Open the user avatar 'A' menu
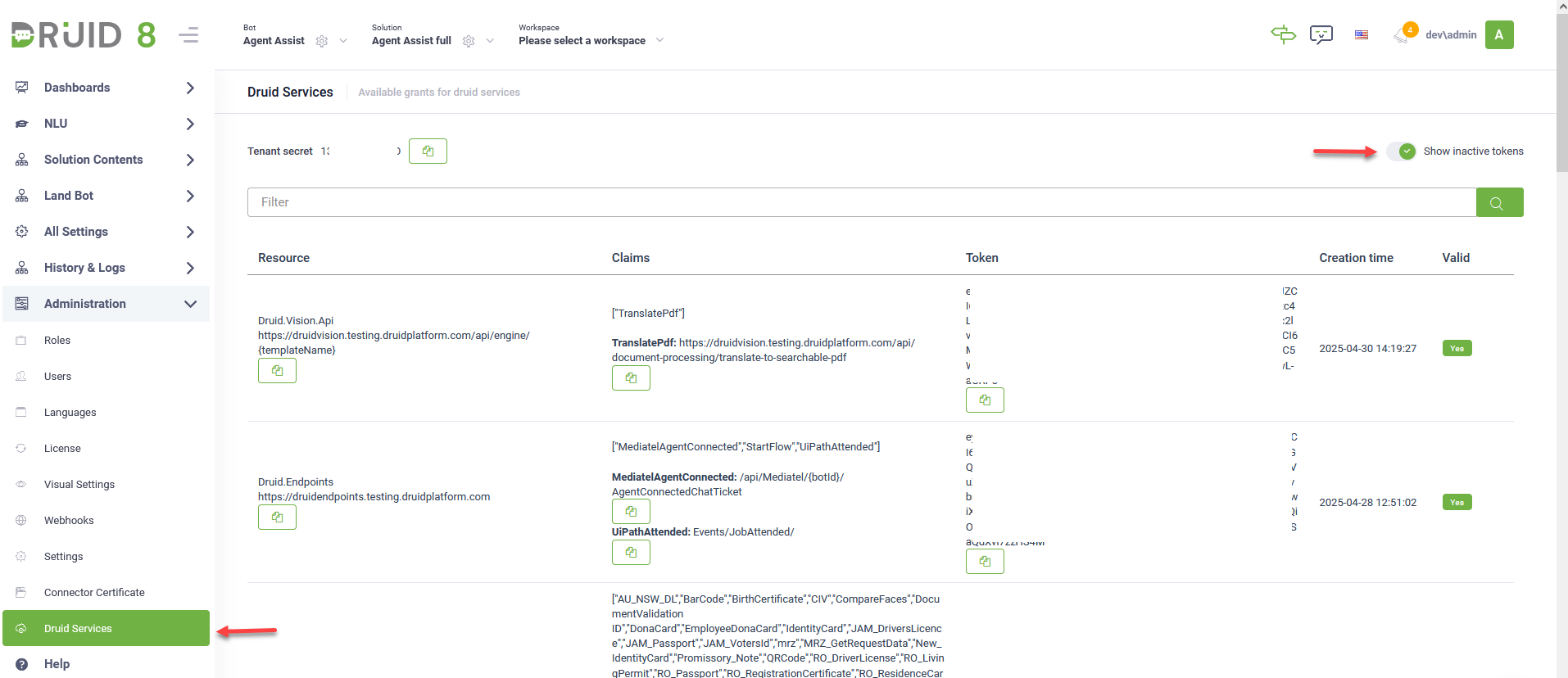The height and width of the screenshot is (678, 1568). tap(1499, 34)
